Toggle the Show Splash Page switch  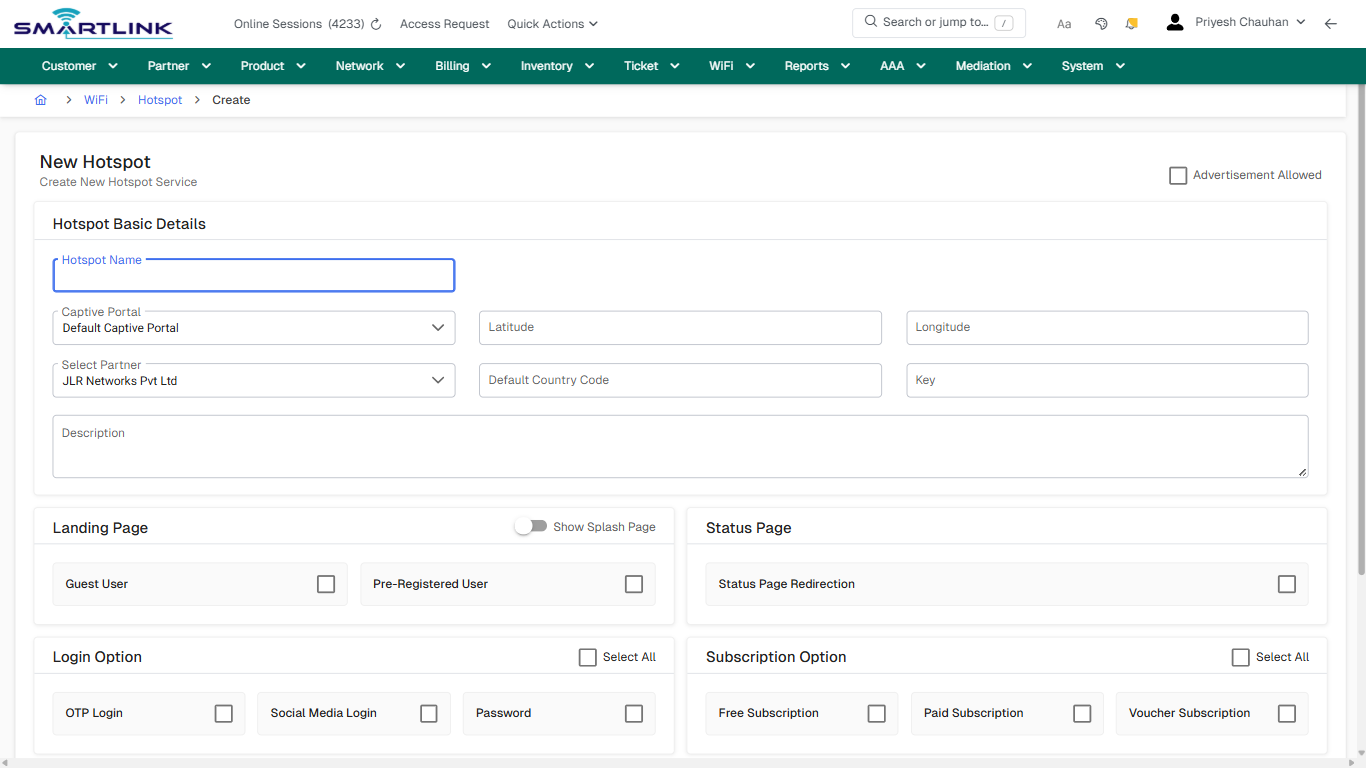531,526
